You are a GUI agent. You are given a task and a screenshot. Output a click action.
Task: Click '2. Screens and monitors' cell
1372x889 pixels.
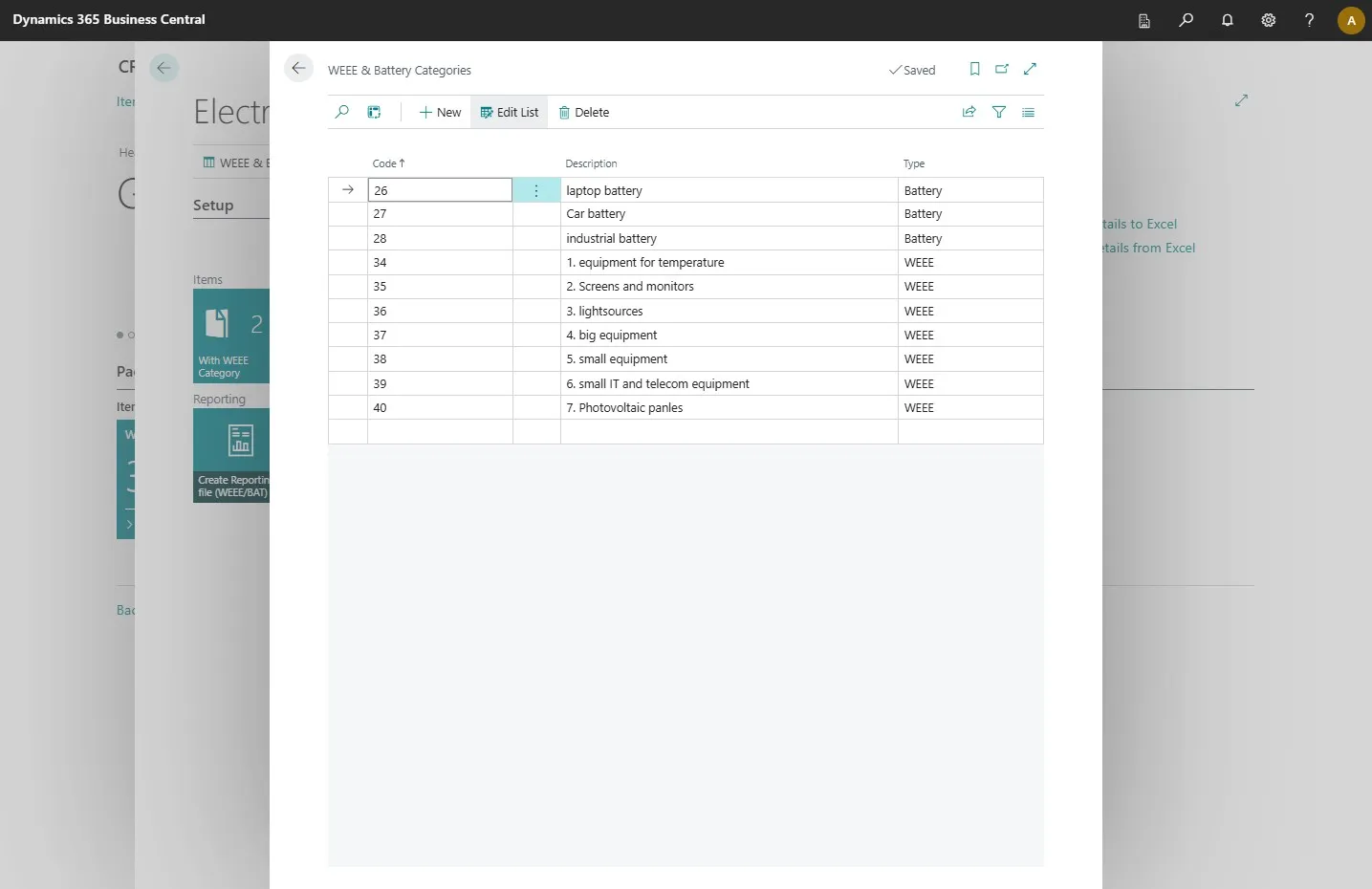[x=730, y=287]
